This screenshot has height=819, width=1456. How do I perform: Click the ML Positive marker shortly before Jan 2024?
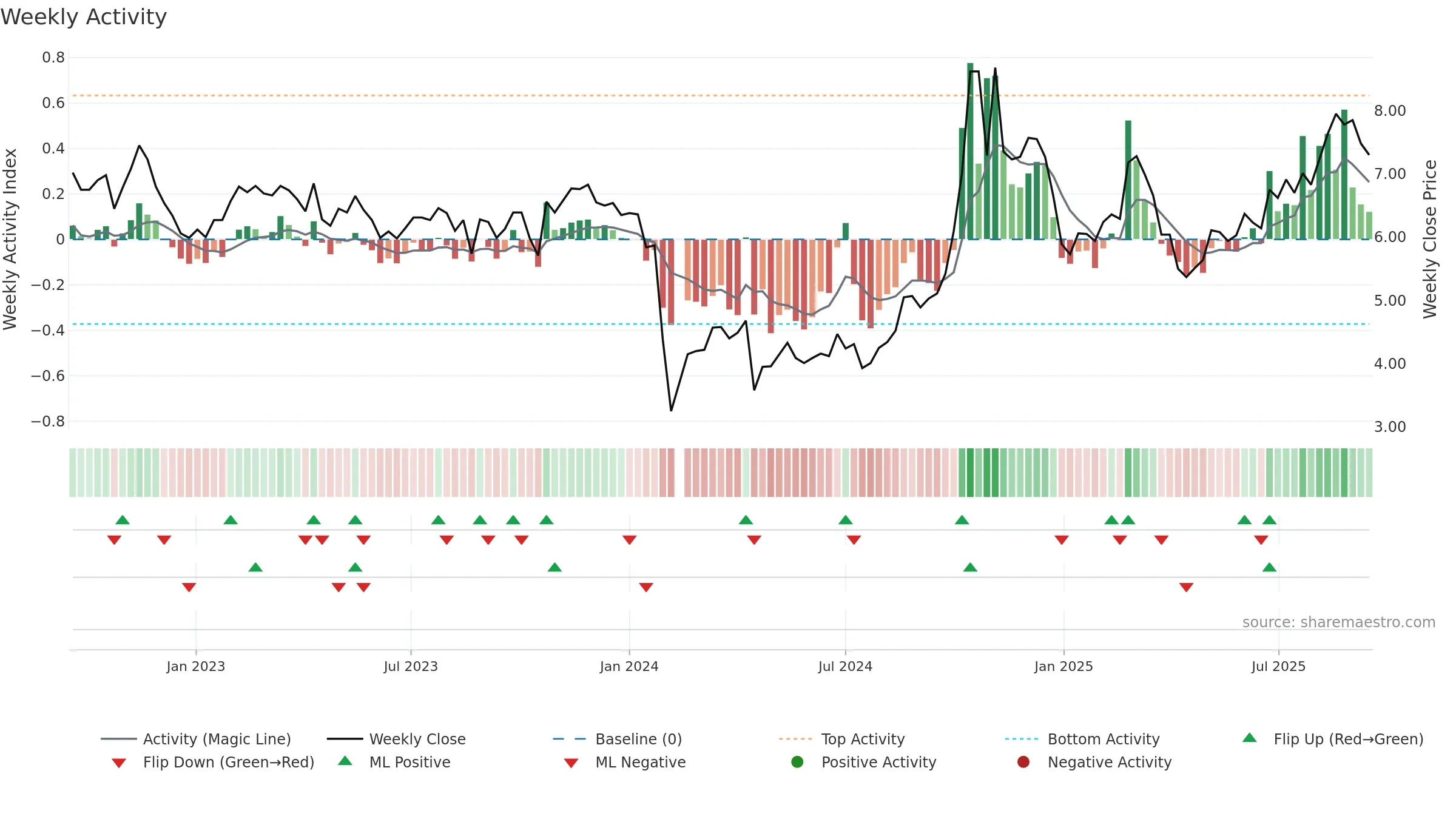click(x=554, y=567)
